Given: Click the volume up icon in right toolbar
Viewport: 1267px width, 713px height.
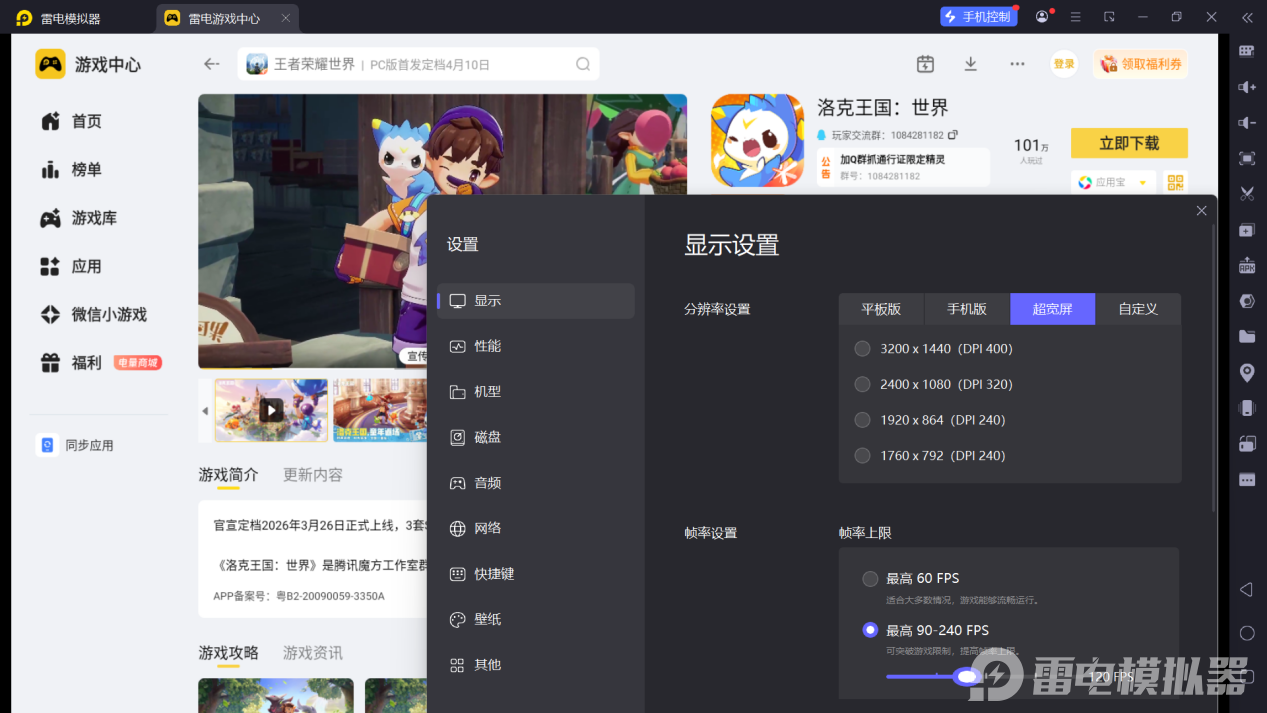Looking at the screenshot, I should pyautogui.click(x=1247, y=87).
